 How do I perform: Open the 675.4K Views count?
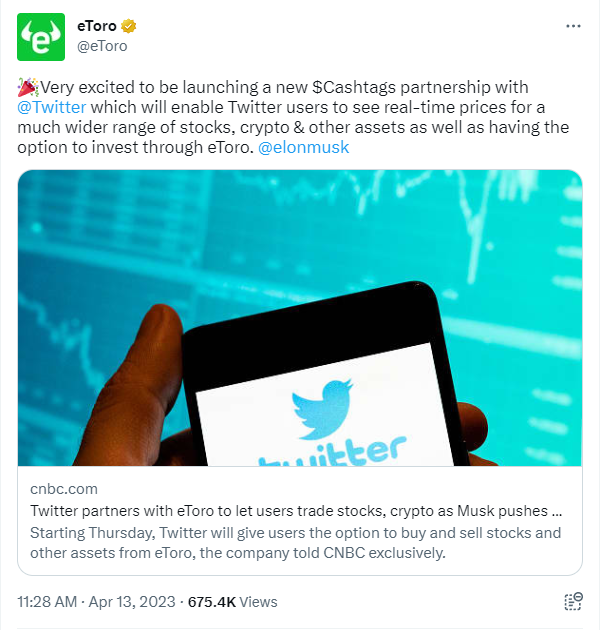pos(233,602)
